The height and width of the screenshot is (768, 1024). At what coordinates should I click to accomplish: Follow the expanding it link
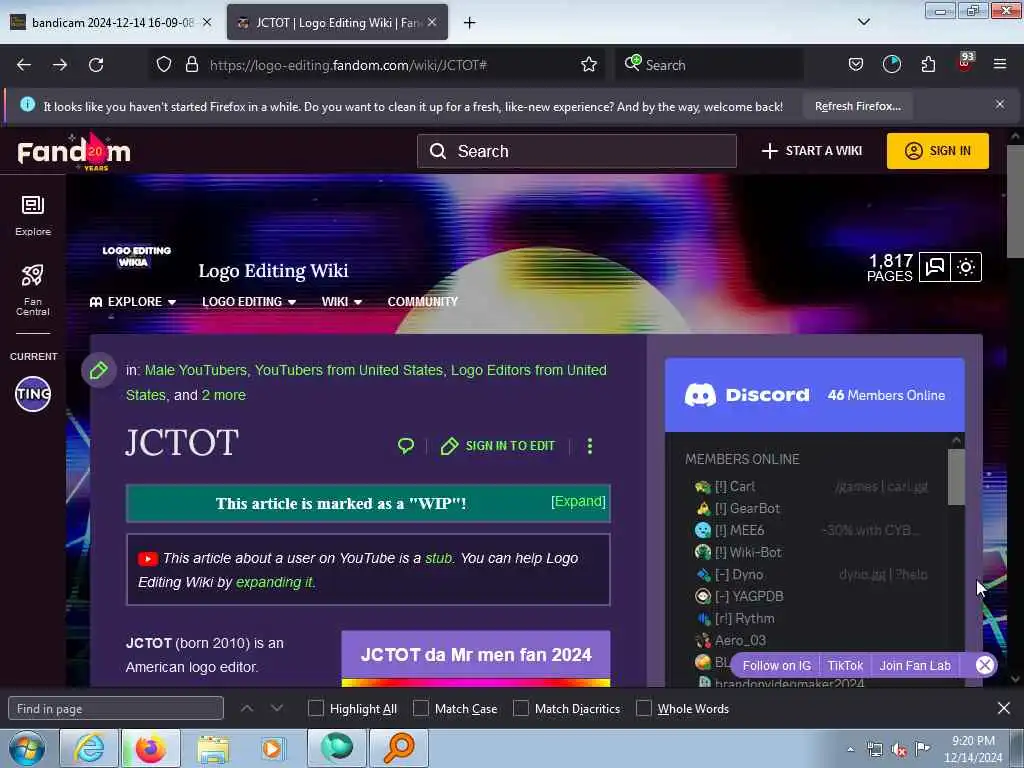(x=274, y=582)
